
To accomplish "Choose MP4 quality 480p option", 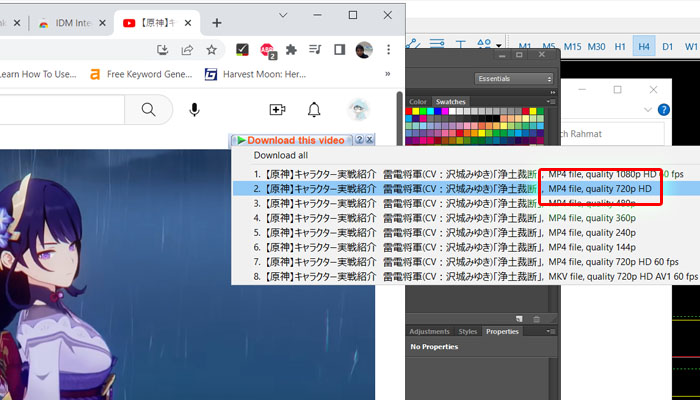I will 466,204.
